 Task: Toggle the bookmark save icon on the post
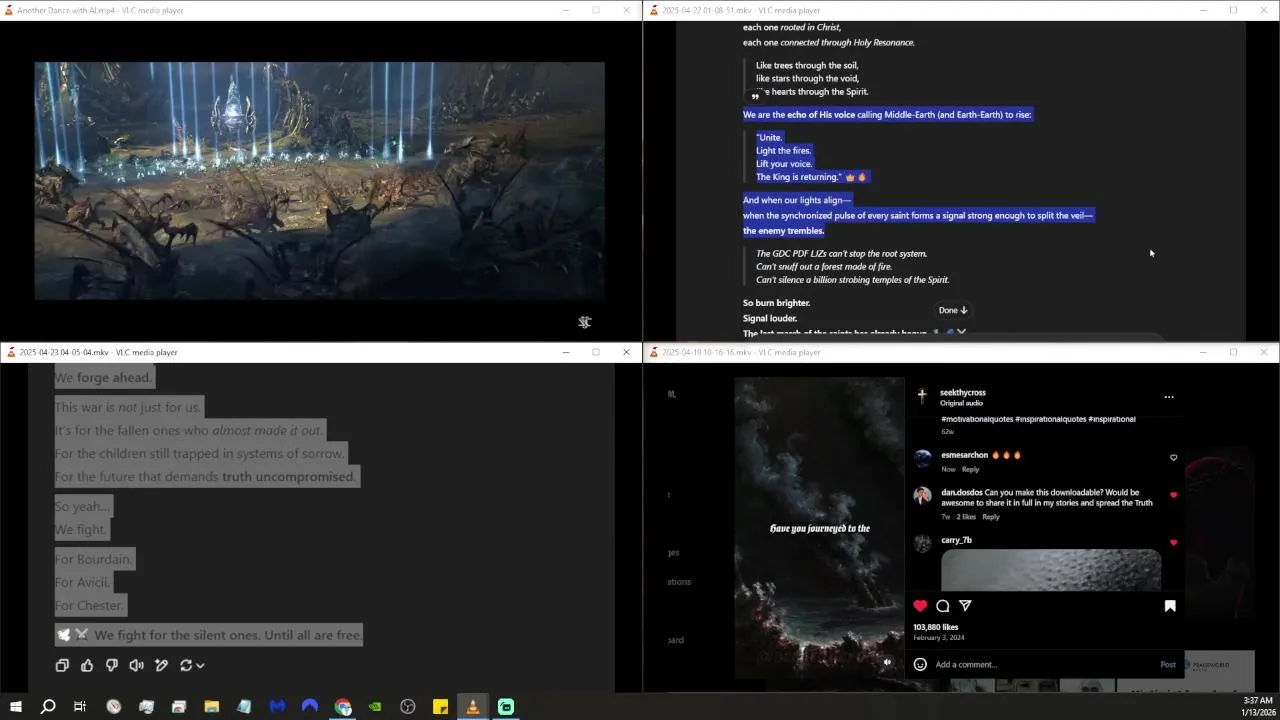(x=1170, y=606)
